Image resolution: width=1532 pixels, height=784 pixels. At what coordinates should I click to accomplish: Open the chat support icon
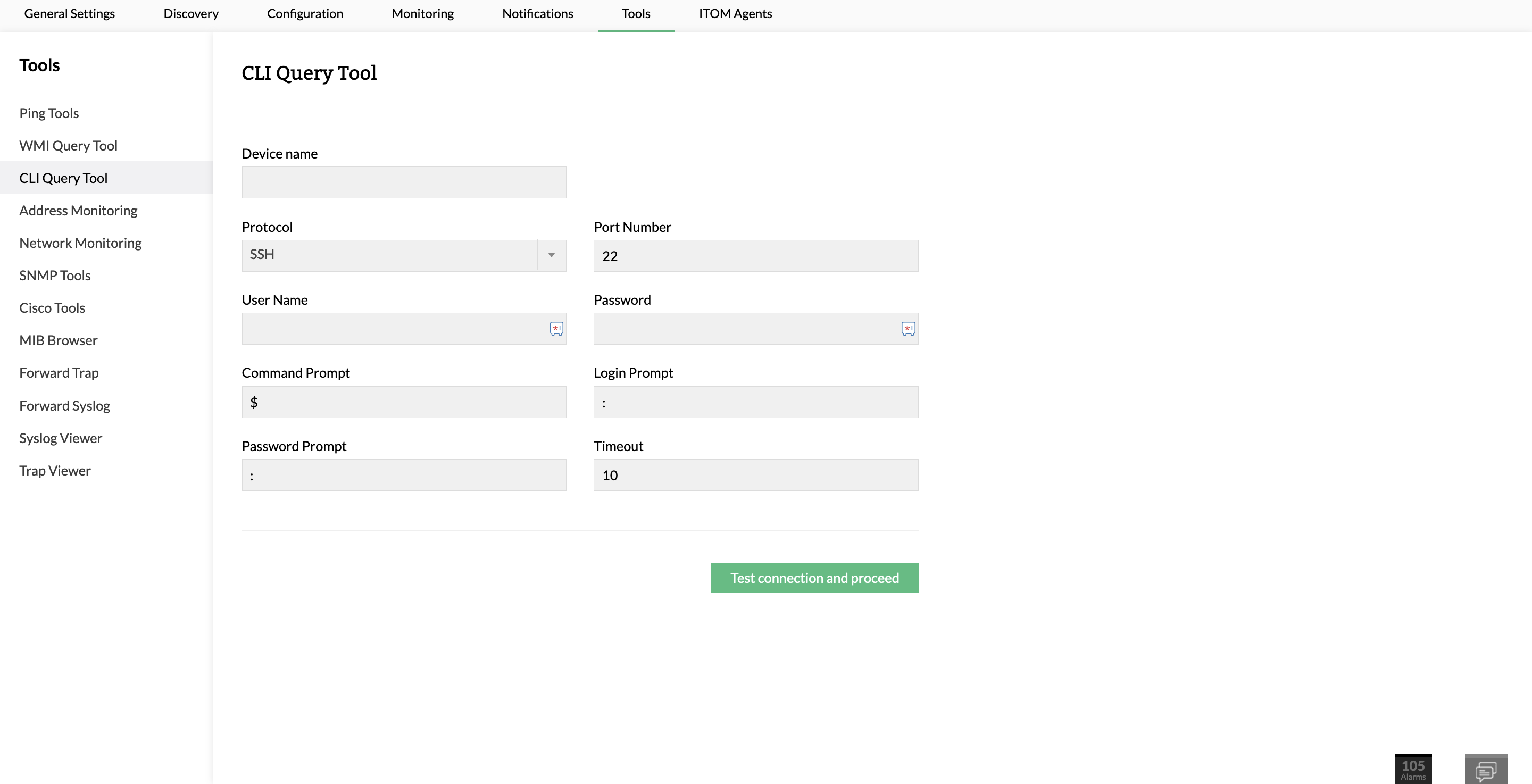(x=1485, y=770)
